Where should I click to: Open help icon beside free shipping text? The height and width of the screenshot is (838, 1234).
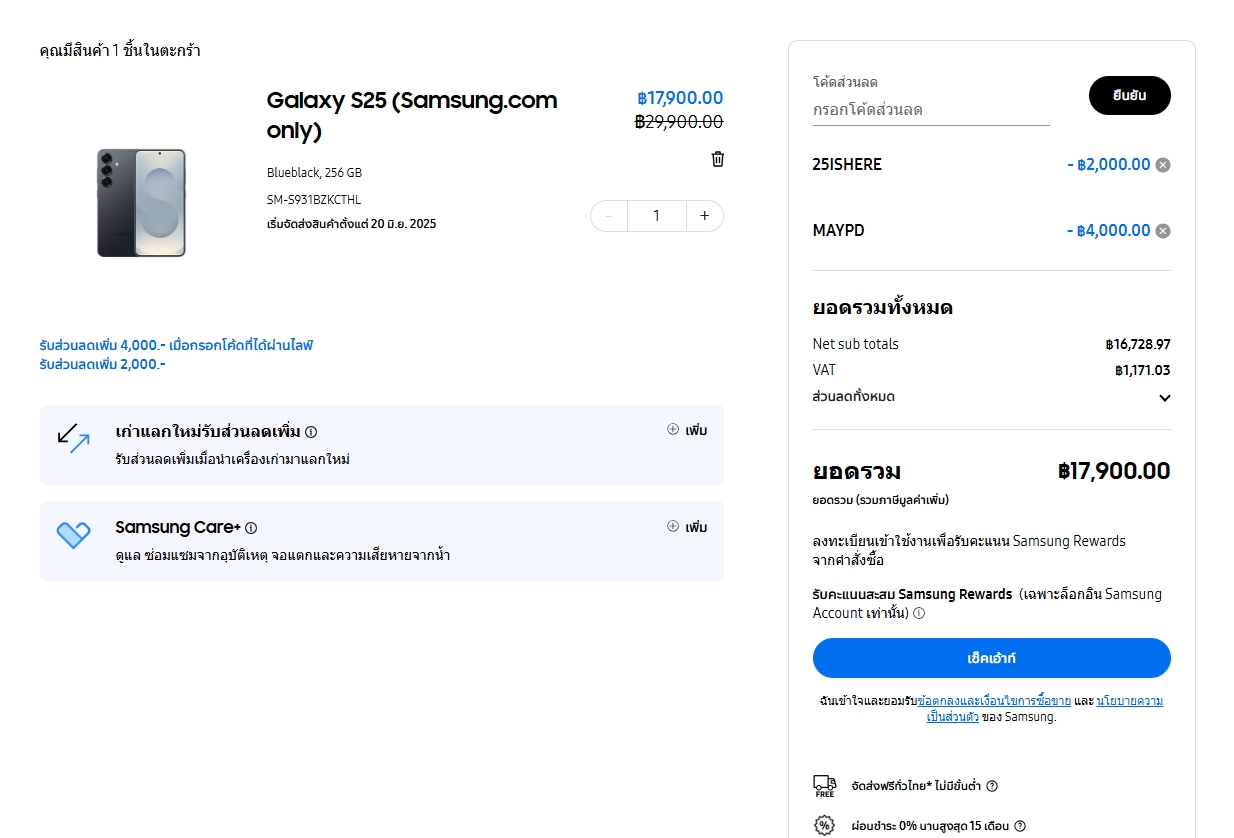point(992,786)
